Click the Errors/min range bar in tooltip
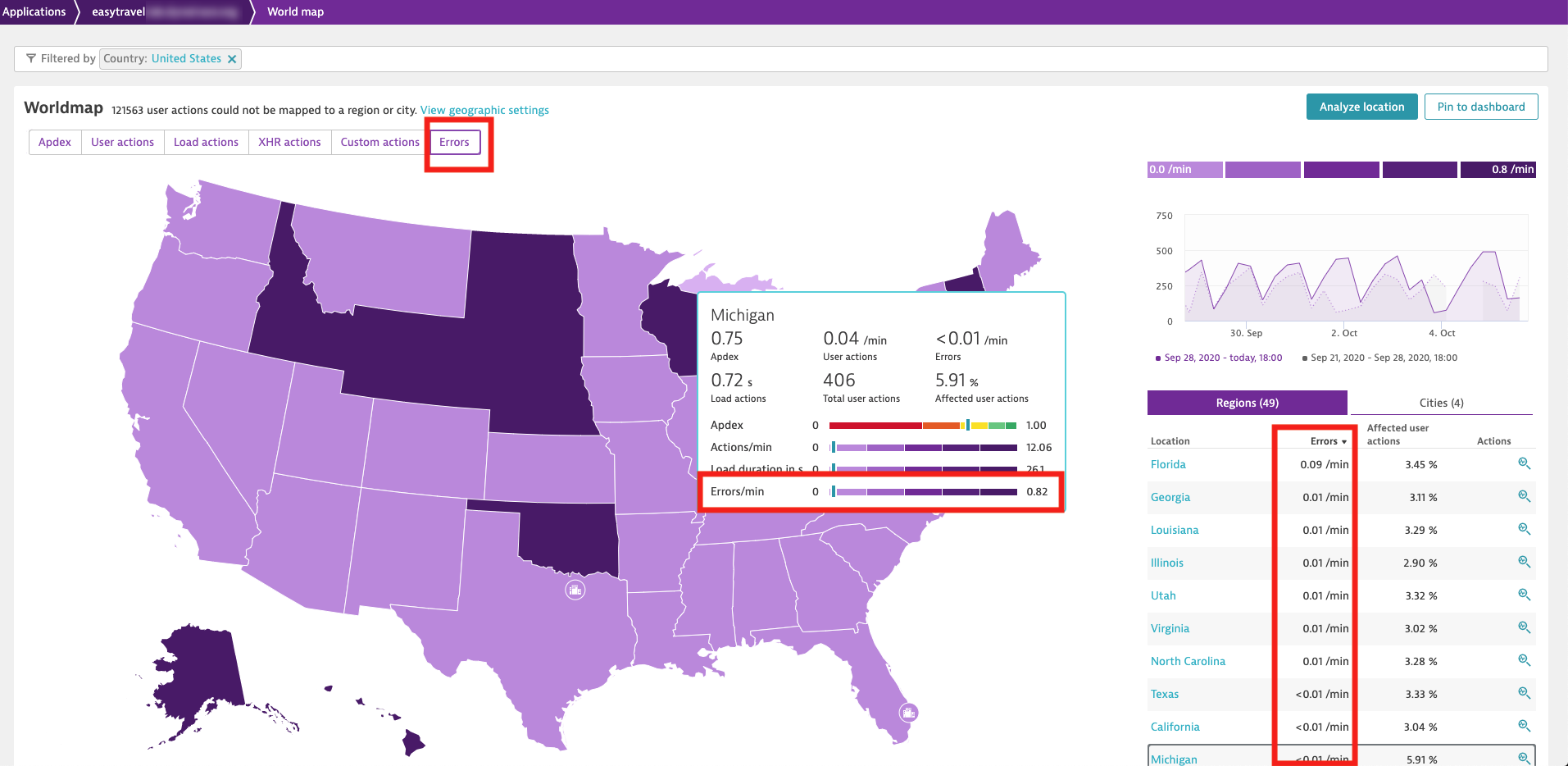 point(924,492)
